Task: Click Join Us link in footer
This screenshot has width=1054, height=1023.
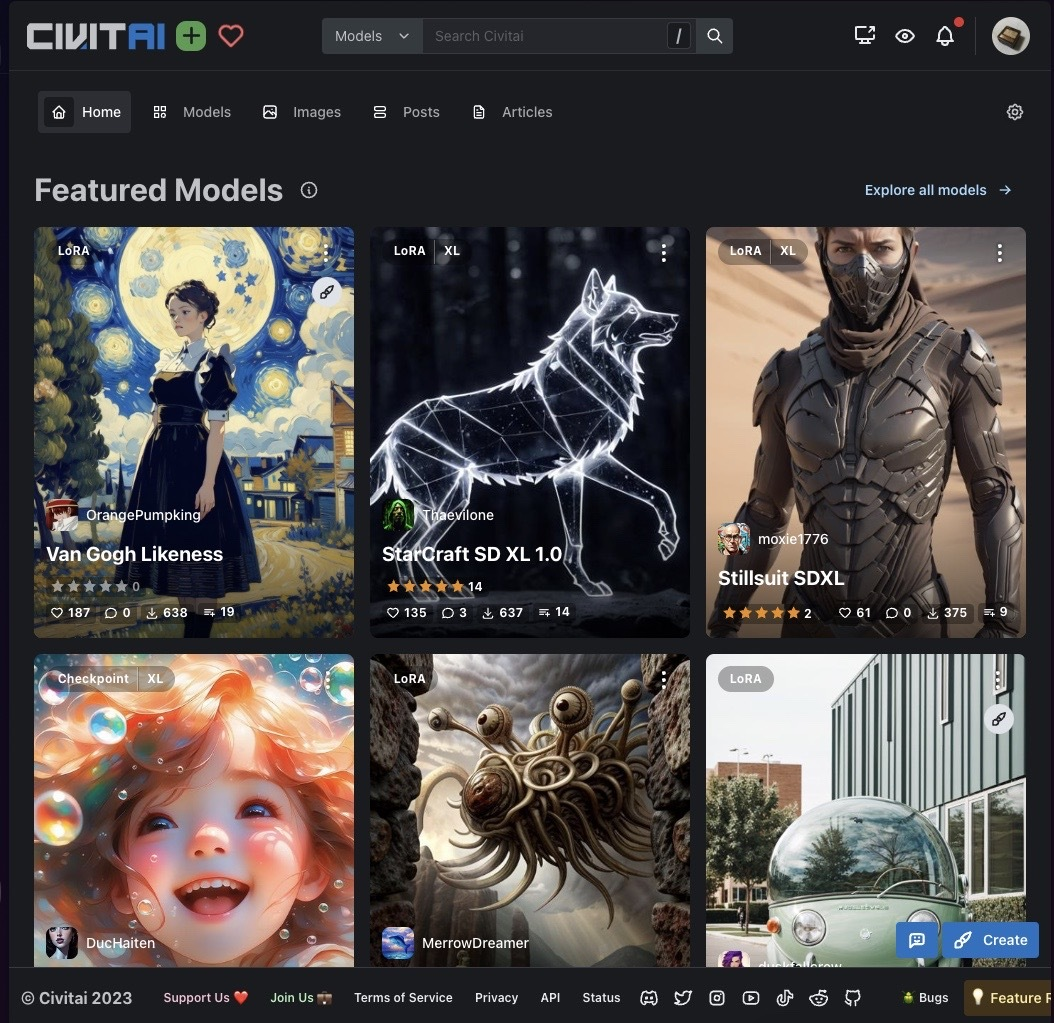Action: tap(301, 997)
